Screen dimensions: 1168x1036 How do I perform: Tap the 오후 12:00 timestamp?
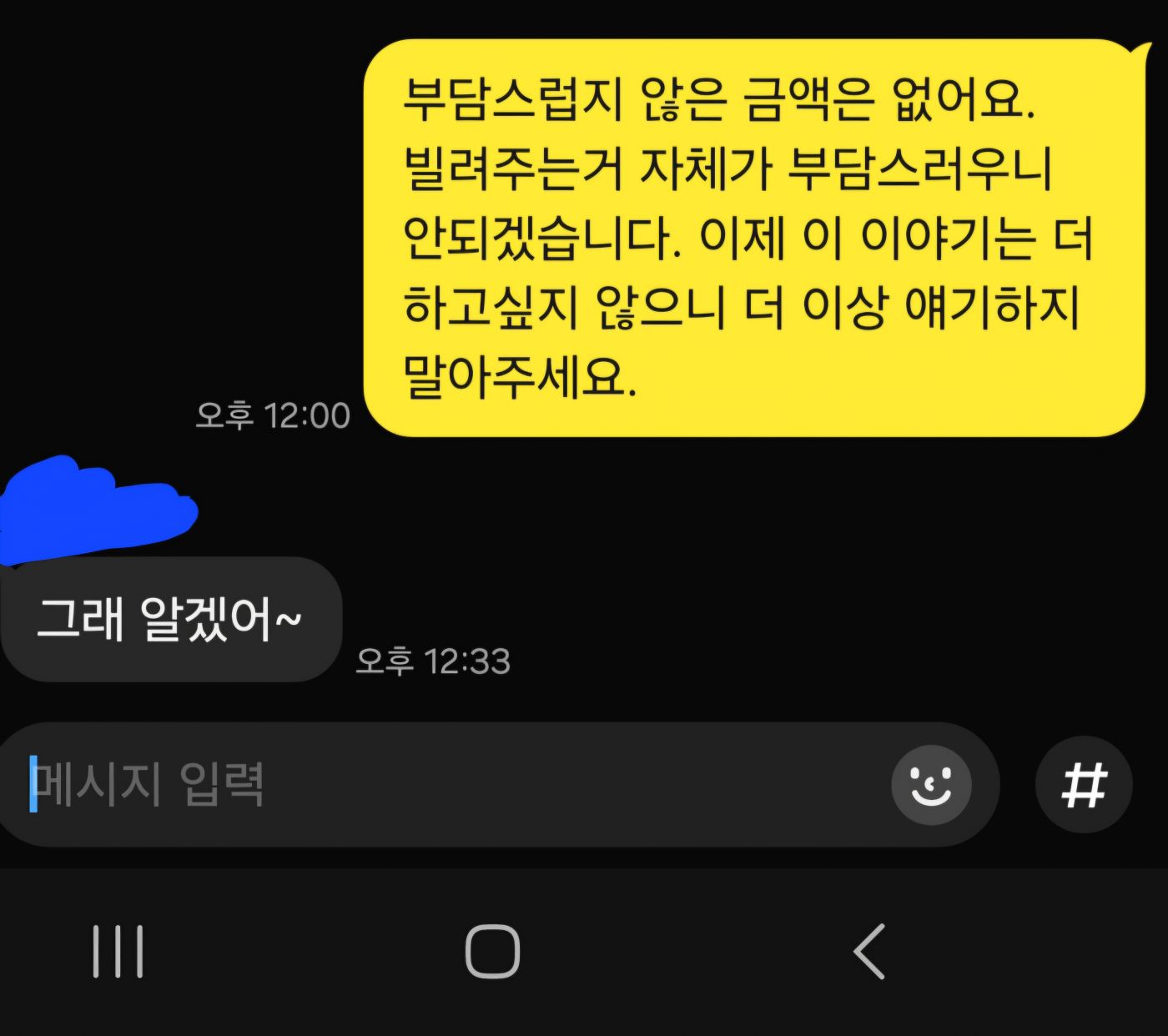click(273, 415)
